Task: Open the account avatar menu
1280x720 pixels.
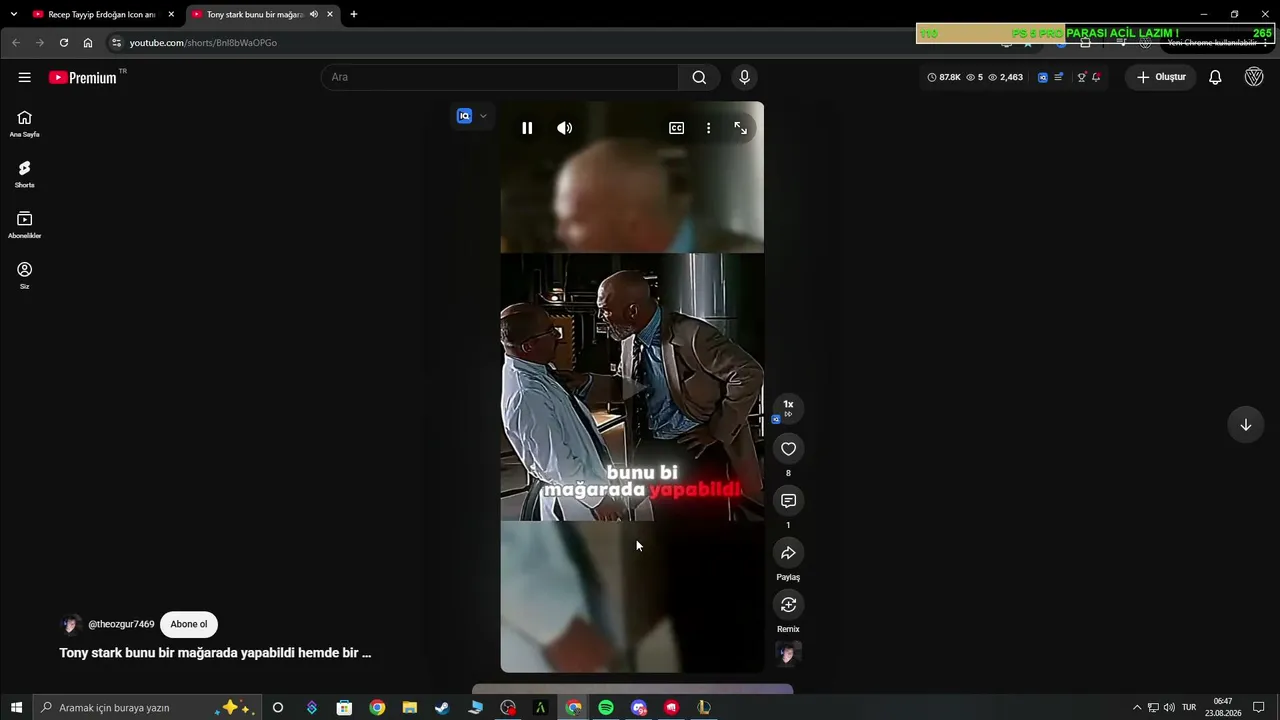Action: click(1254, 77)
